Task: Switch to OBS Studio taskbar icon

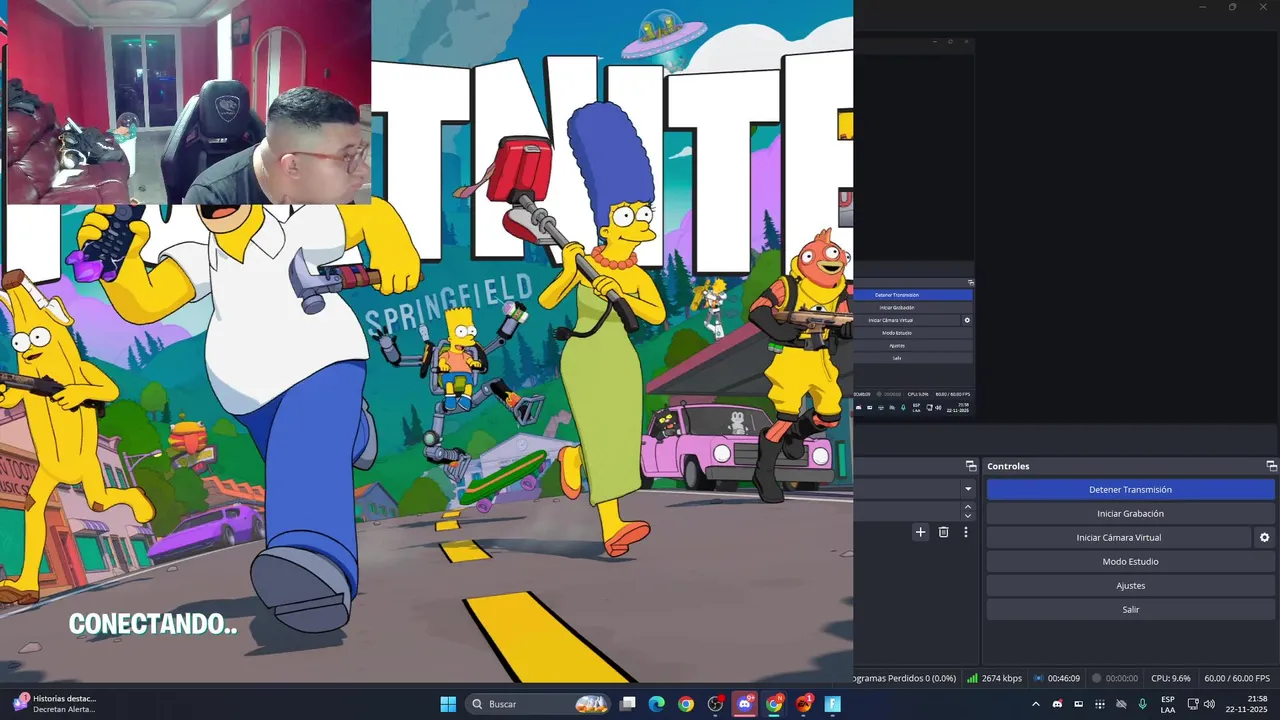Action: pyautogui.click(x=715, y=704)
